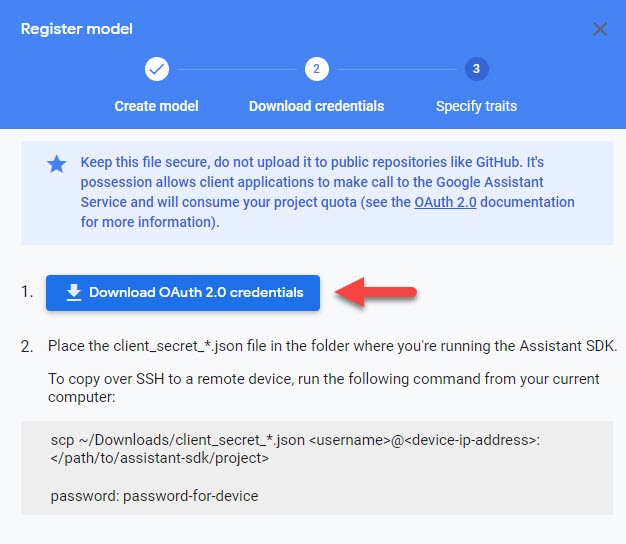Image resolution: width=626 pixels, height=544 pixels.
Task: Click the completed checkmark step icon
Action: click(157, 69)
